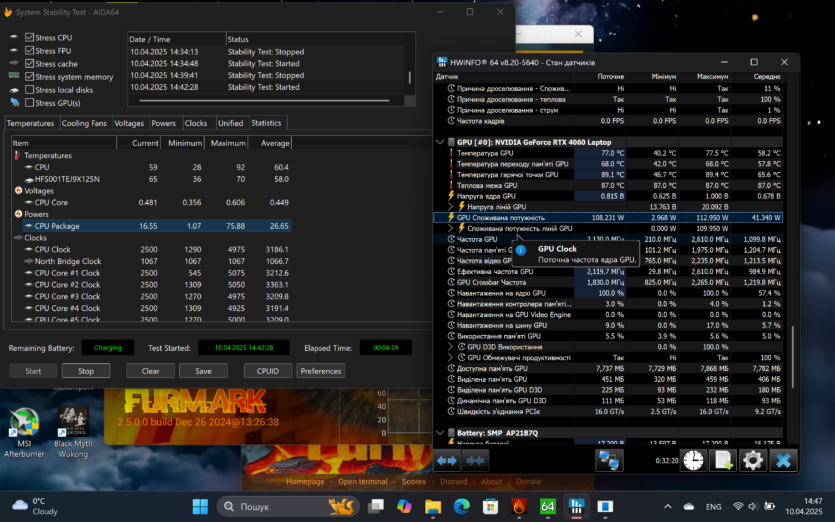Click the taskbar search box Пошук
Viewport: 835px width, 522px height.
pyautogui.click(x=288, y=507)
